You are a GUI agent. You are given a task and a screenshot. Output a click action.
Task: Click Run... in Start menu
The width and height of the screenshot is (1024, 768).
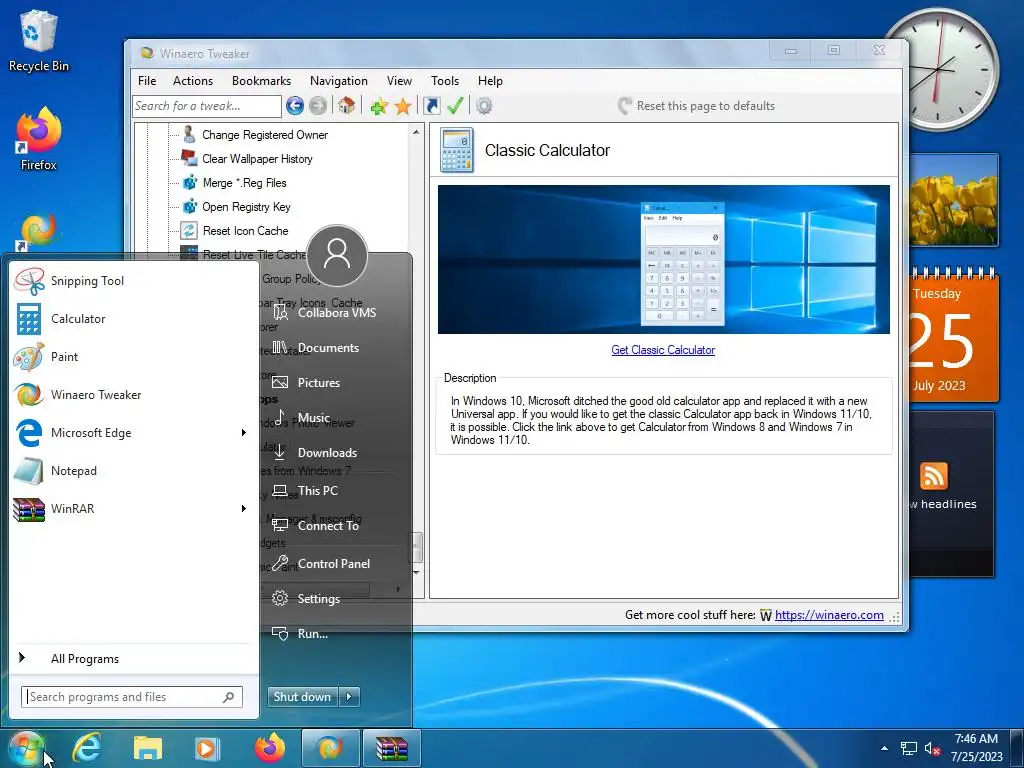click(312, 633)
